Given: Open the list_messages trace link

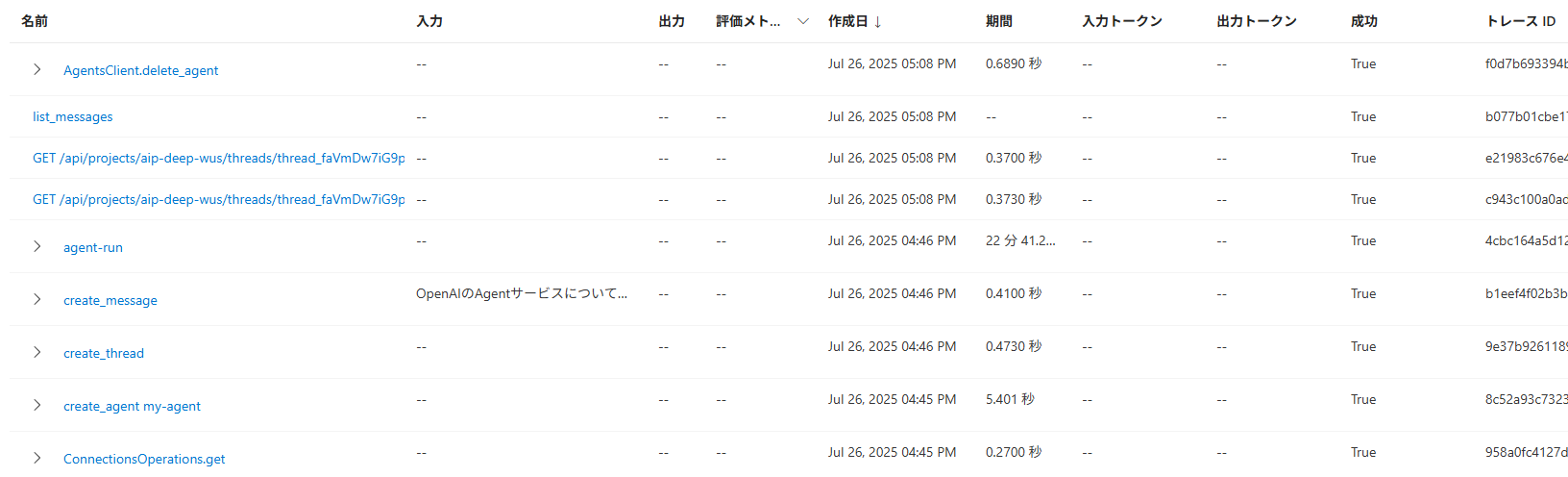Looking at the screenshot, I should coord(73,116).
